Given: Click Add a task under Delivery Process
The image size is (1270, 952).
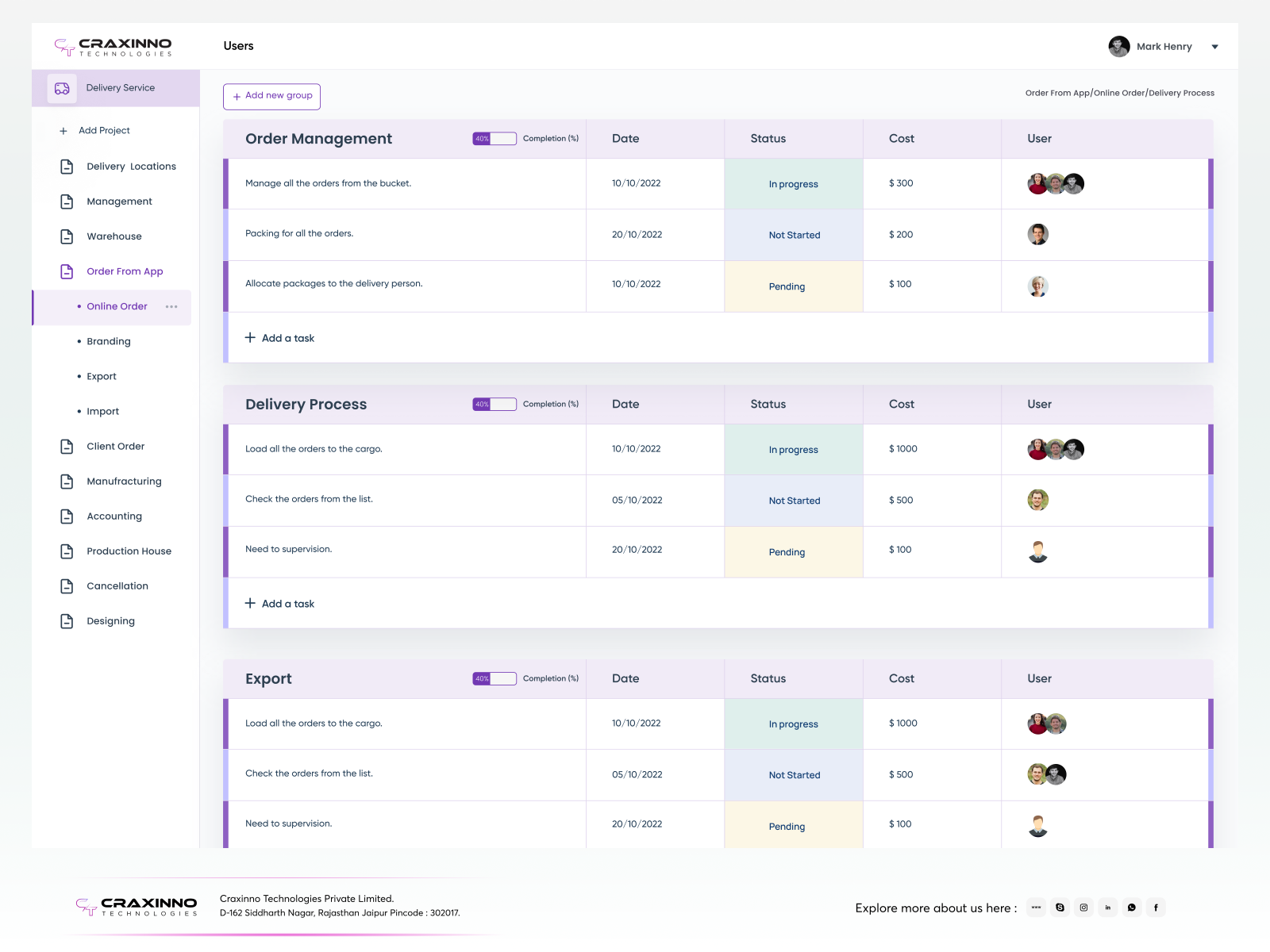Looking at the screenshot, I should (279, 603).
